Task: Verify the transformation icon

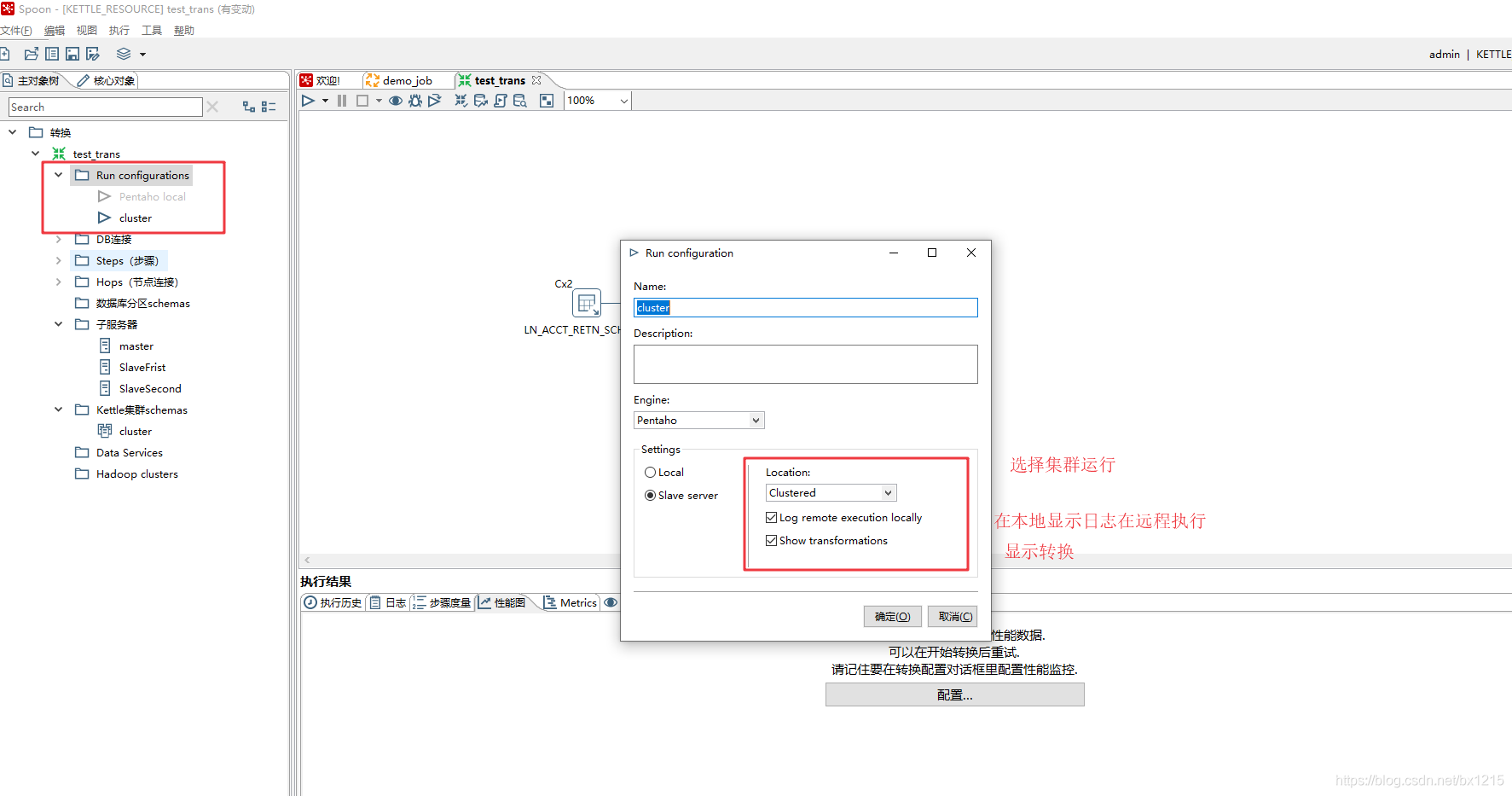Action: [461, 101]
